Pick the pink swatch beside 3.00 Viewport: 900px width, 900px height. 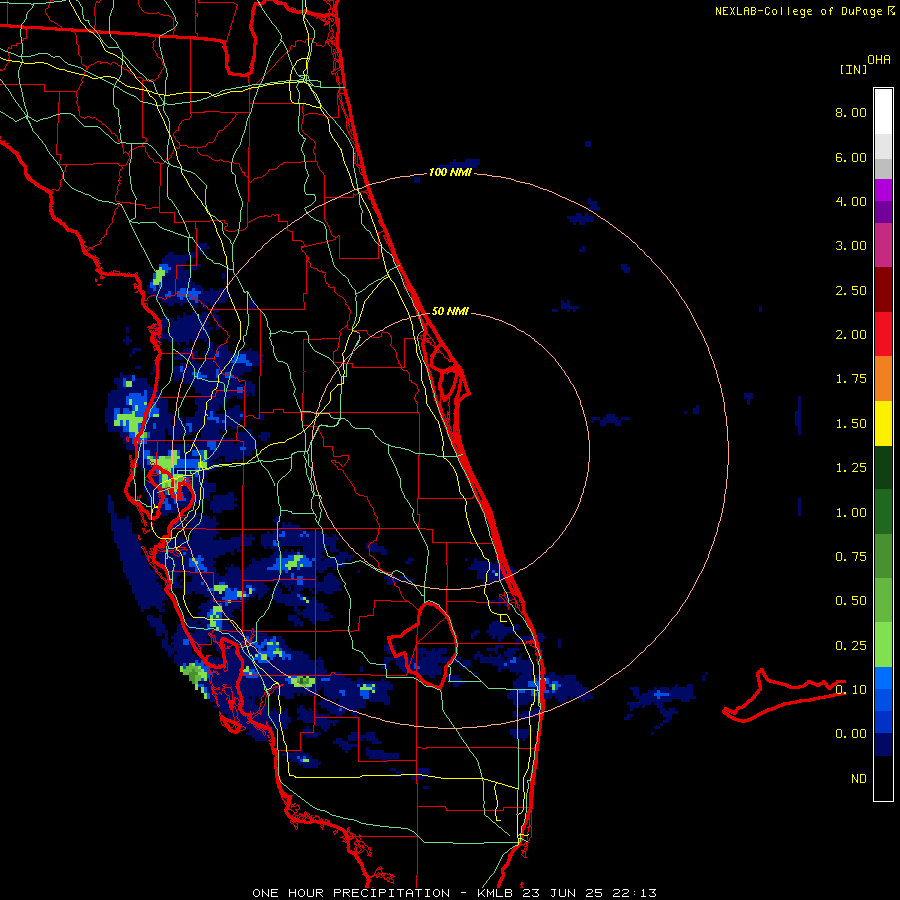[883, 245]
